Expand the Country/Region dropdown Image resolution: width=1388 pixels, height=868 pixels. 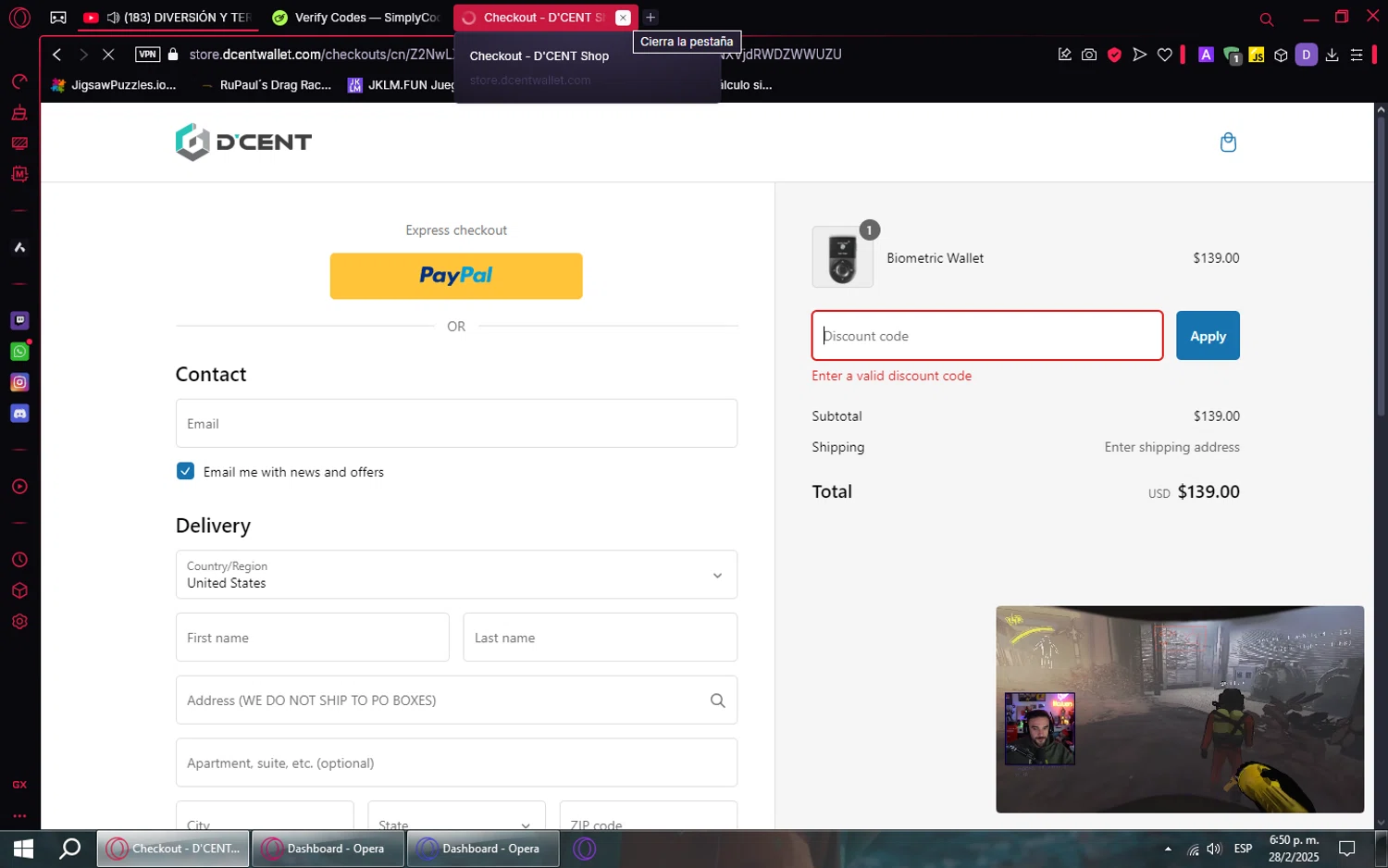(456, 575)
